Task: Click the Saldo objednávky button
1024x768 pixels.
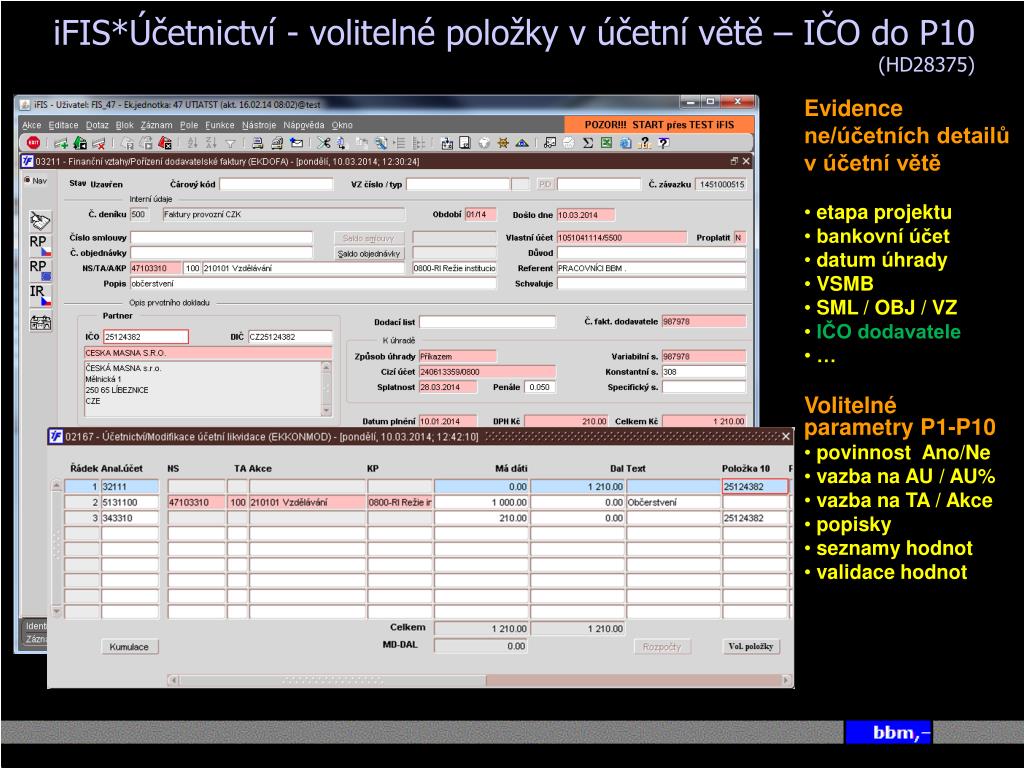Action: [369, 253]
